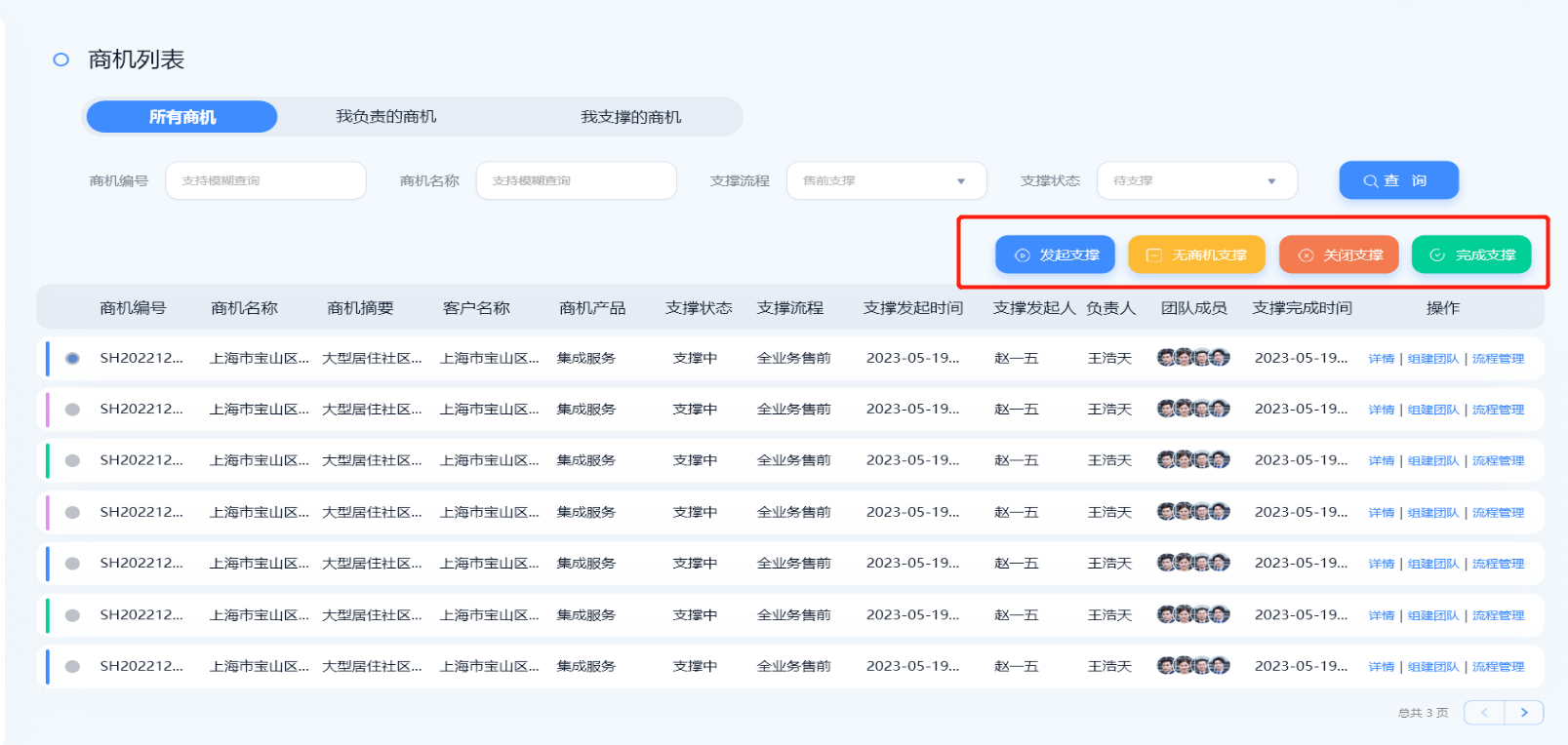Click 流程管理 link in the third row
The image size is (1568, 745).
point(1498,461)
